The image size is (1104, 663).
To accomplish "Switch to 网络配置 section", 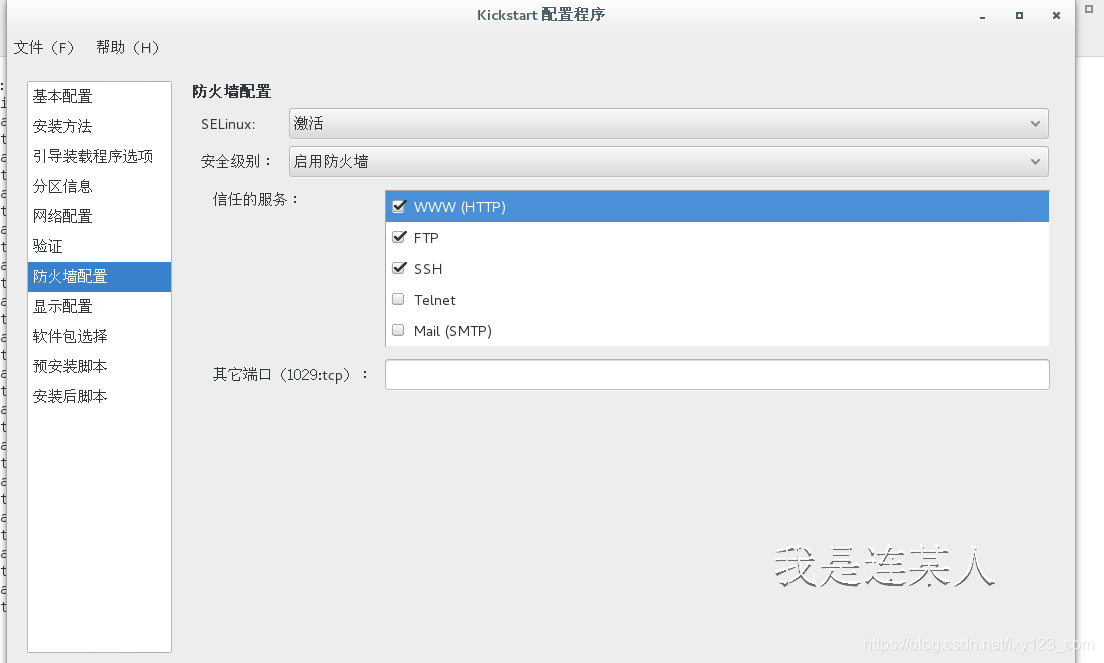I will [x=99, y=216].
